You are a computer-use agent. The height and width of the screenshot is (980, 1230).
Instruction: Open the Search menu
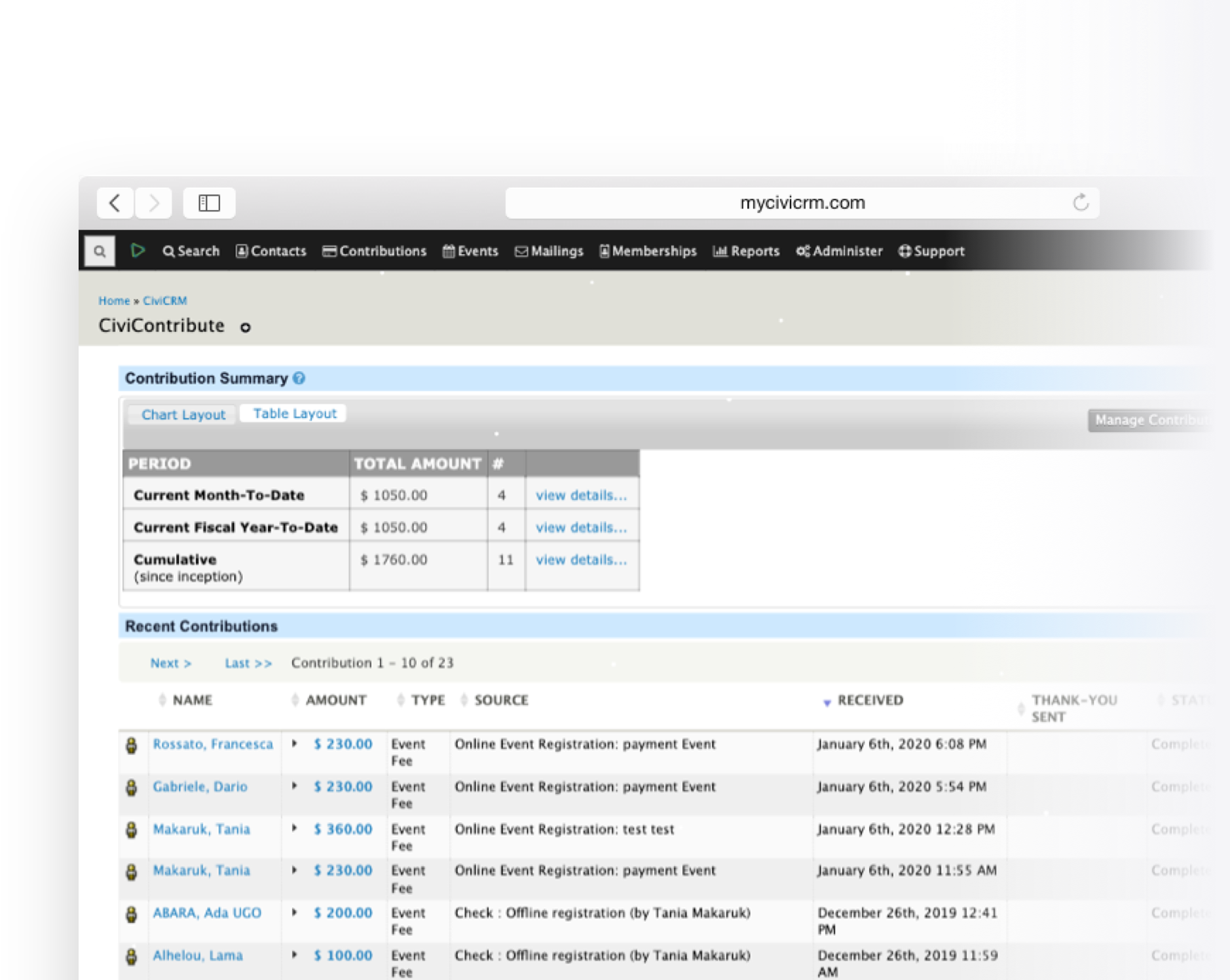coord(191,251)
